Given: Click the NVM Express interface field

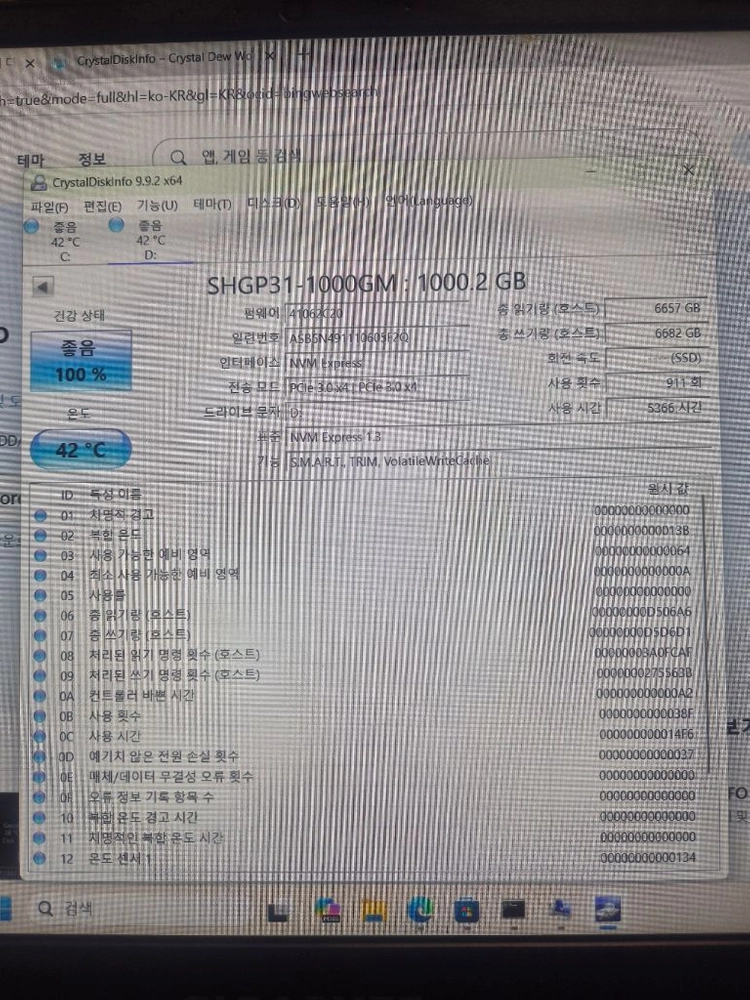Looking at the screenshot, I should tap(378, 362).
